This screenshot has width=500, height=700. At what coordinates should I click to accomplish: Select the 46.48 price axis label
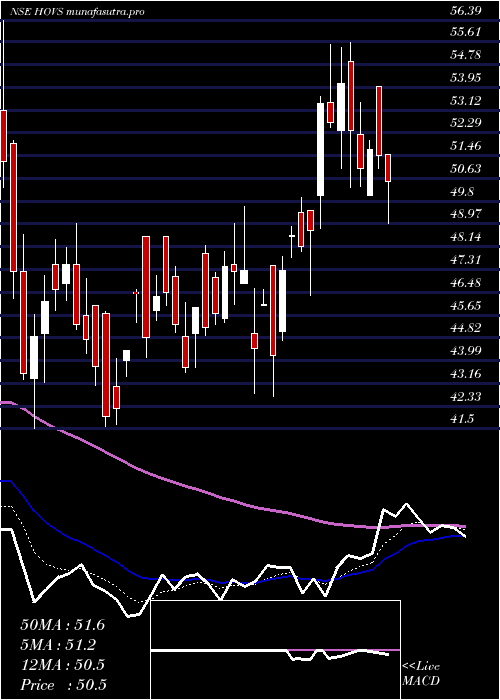click(466, 283)
